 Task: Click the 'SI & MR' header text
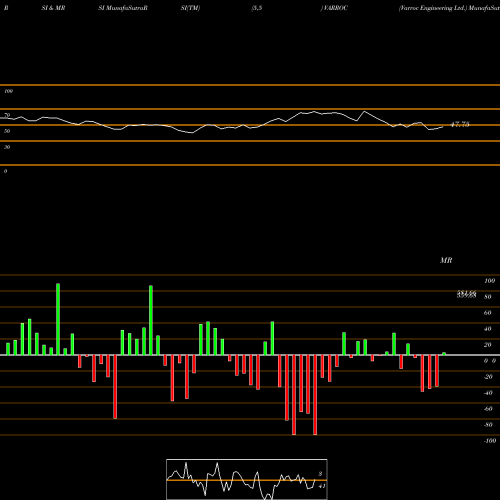[x=53, y=8]
